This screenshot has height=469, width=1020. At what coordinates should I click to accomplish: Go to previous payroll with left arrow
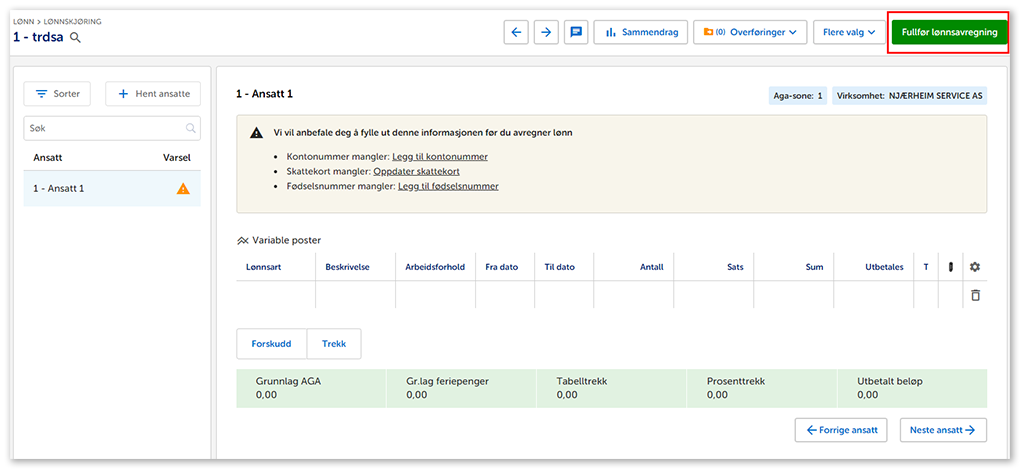coord(516,32)
